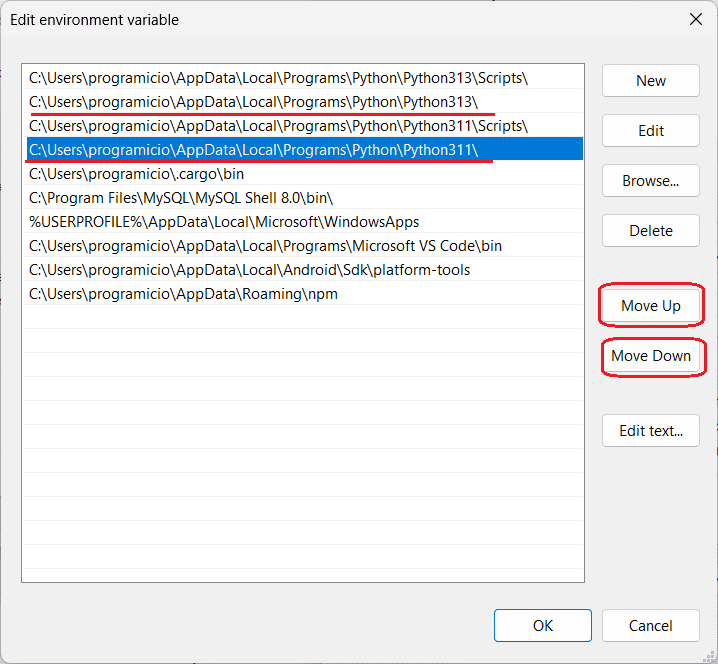718x664 pixels.
Task: Select the Roaming\npm path entry
Action: pyautogui.click(x=303, y=294)
